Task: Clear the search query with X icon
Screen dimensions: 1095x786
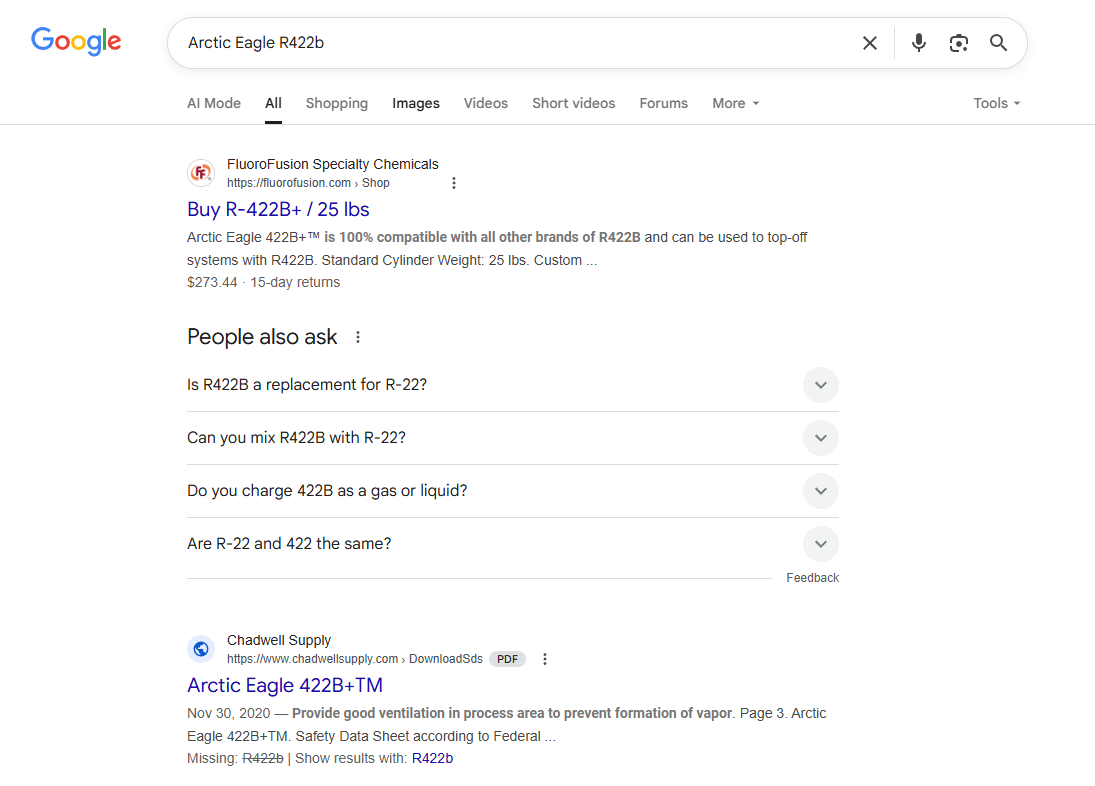Action: pyautogui.click(x=869, y=43)
